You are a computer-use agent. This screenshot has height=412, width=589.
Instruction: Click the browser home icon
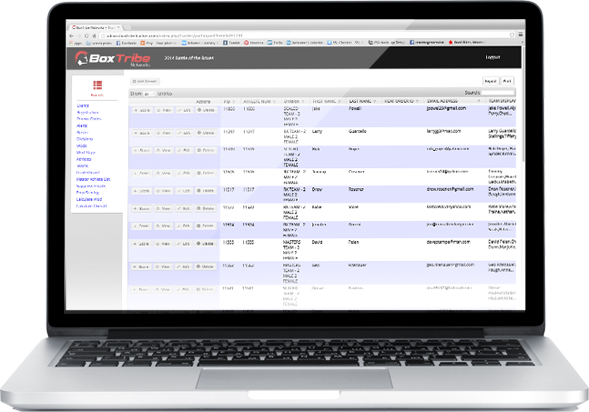[94, 36]
